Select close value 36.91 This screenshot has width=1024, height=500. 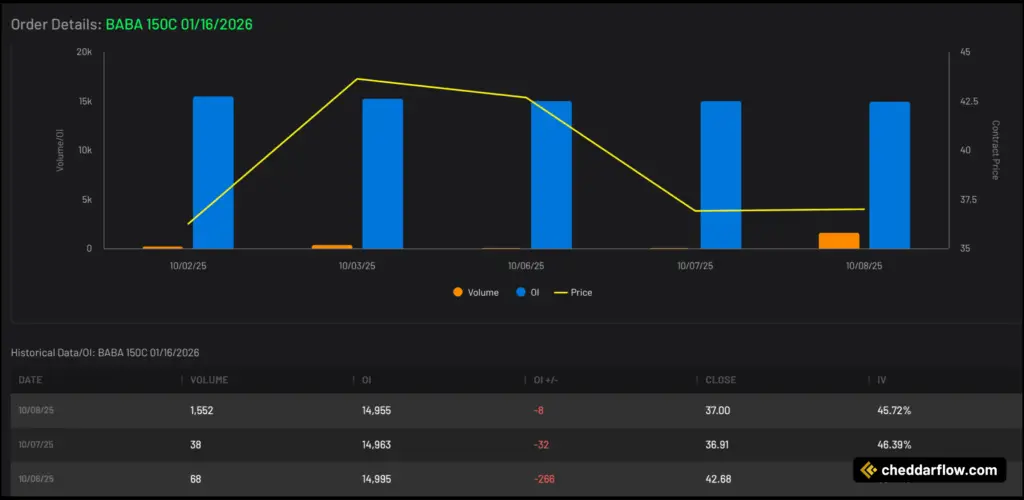coord(718,445)
